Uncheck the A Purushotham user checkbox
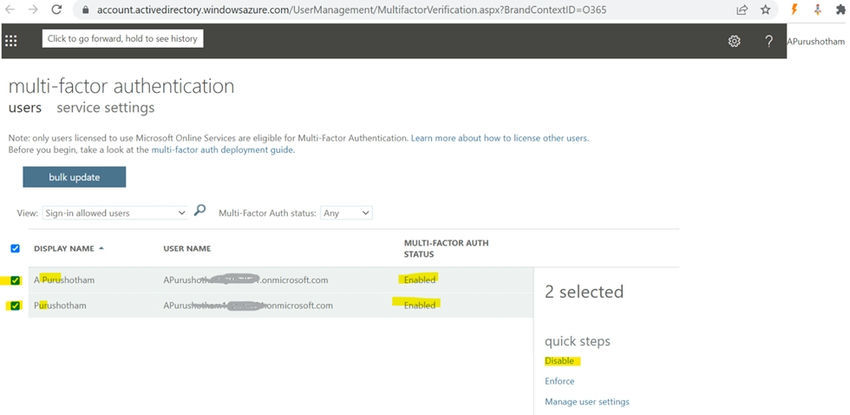This screenshot has height=415, width=850. click(x=15, y=281)
